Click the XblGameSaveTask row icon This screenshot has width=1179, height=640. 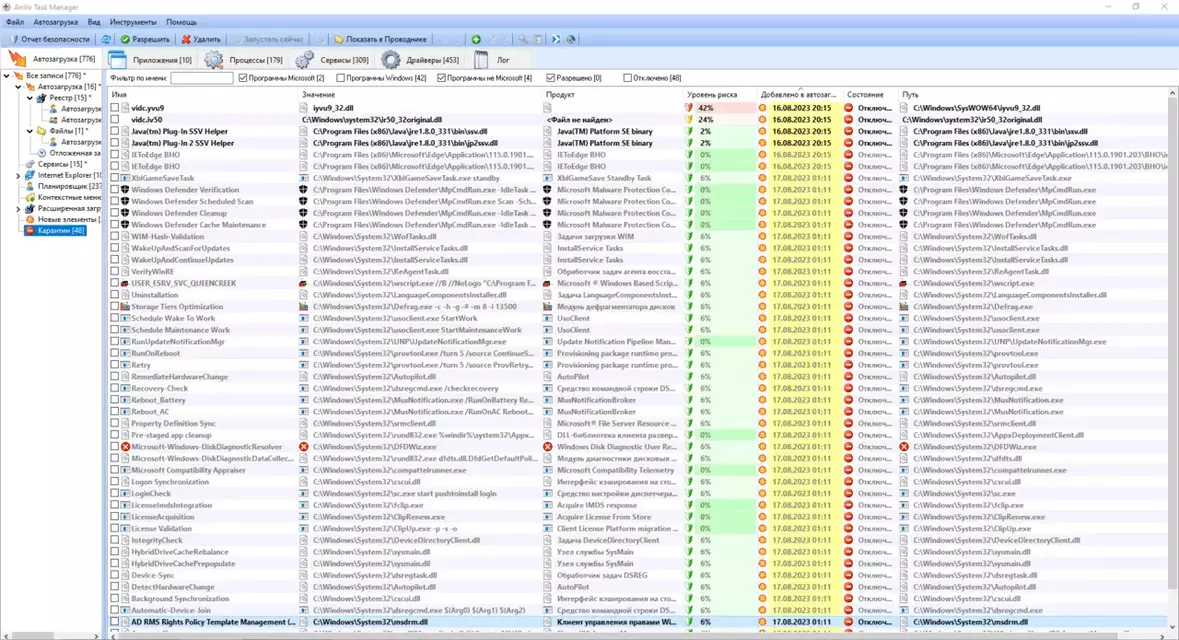(x=126, y=178)
